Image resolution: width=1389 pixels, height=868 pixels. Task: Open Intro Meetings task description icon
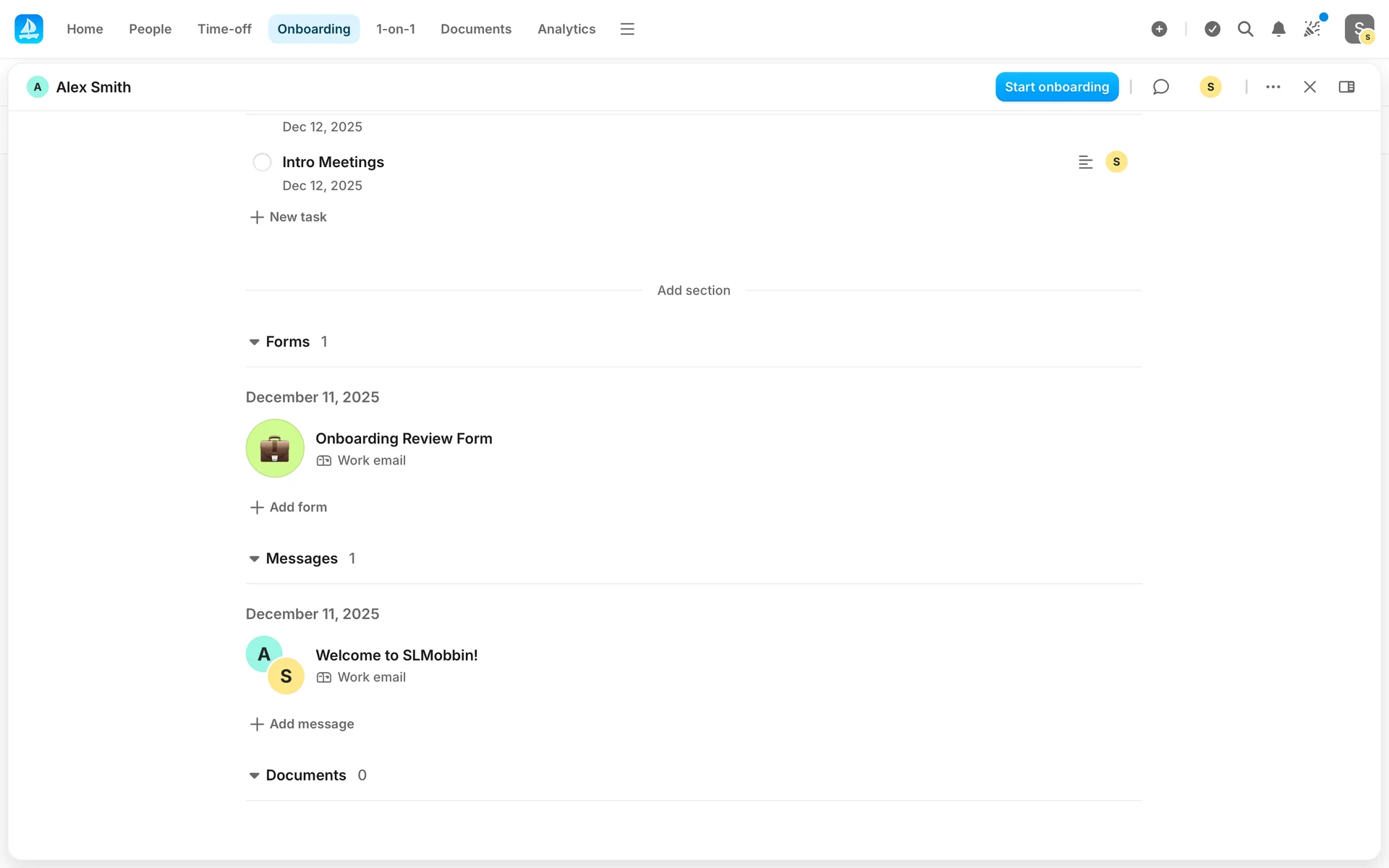click(x=1085, y=162)
